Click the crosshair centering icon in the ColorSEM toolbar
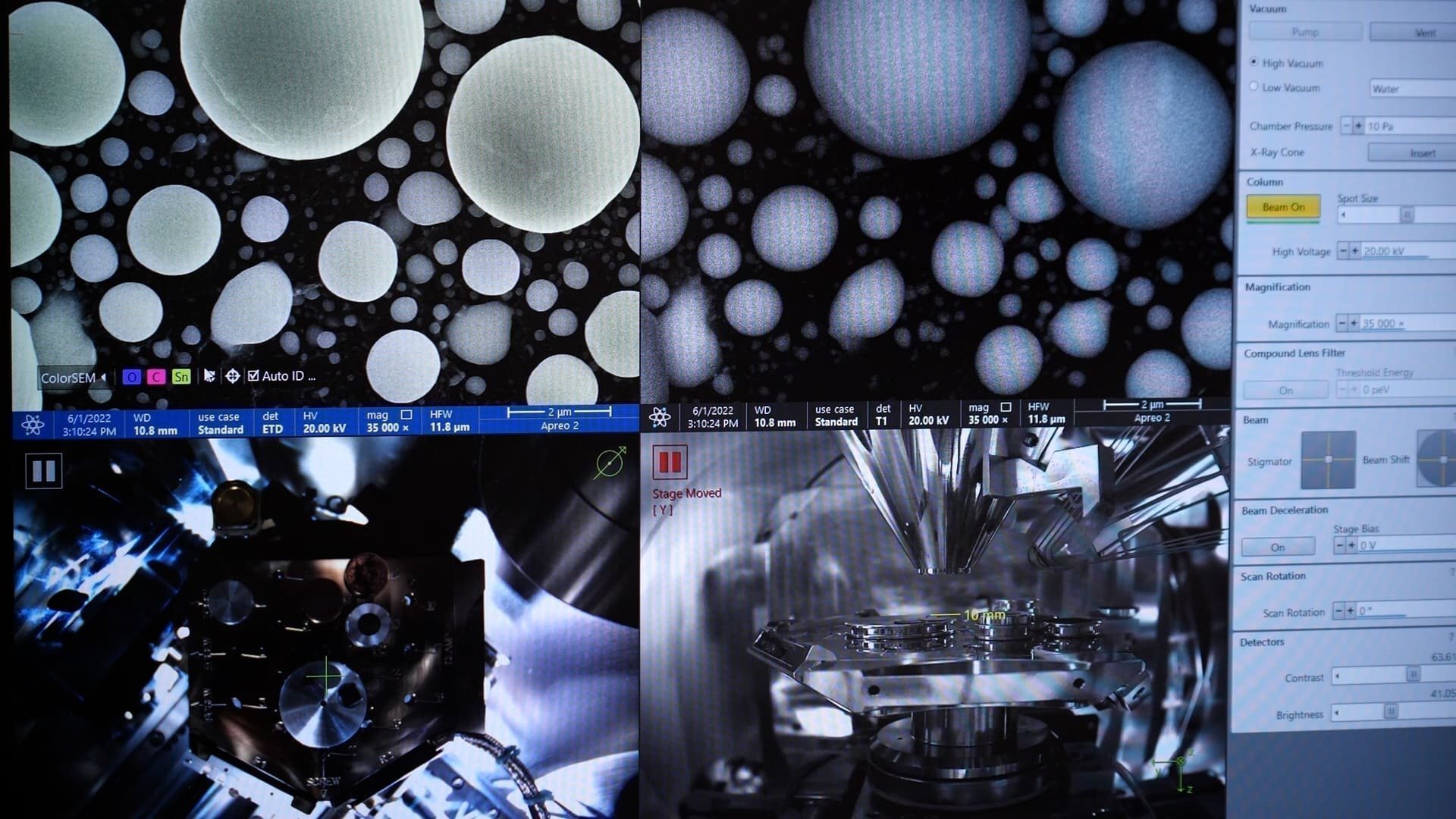Screen dimensions: 1456x819 point(233,377)
